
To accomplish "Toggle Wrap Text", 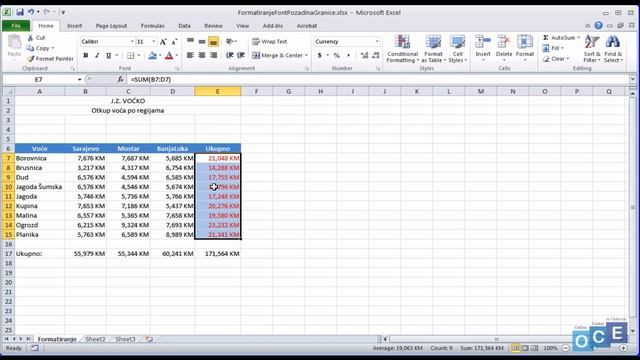I will [270, 41].
